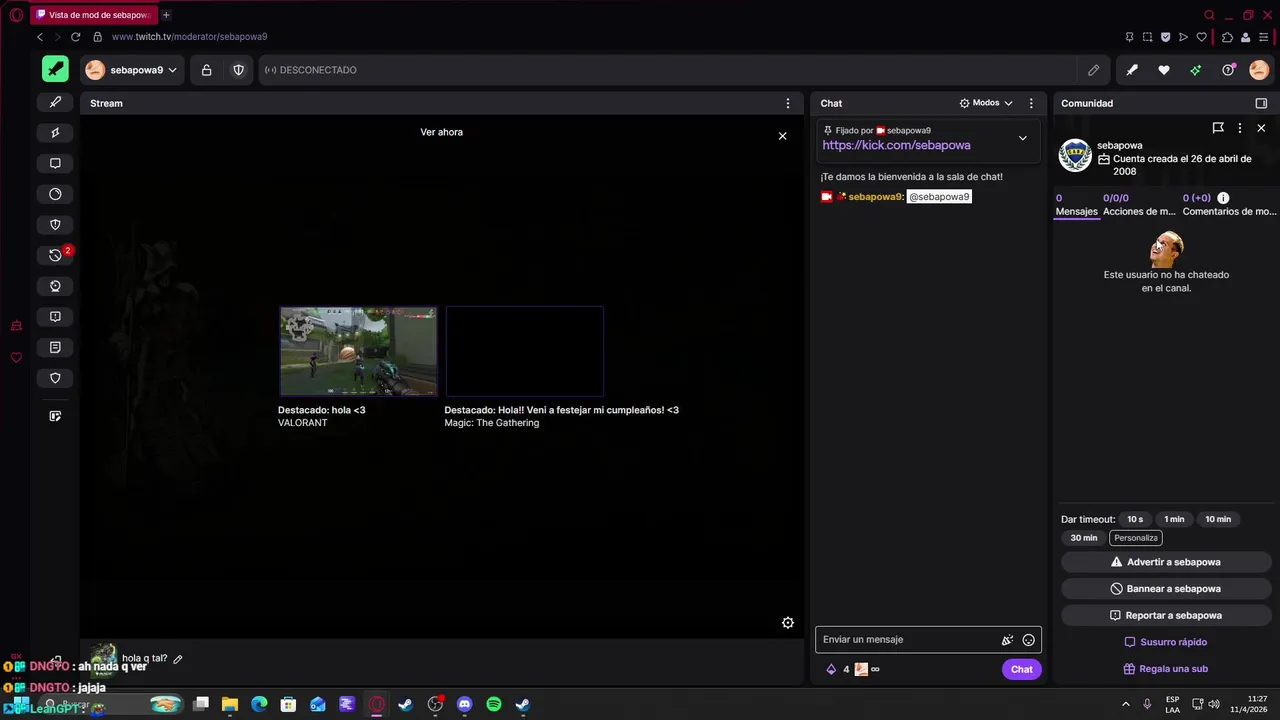Open Discord from the Windows taskbar
1280x720 pixels.
coord(464,704)
